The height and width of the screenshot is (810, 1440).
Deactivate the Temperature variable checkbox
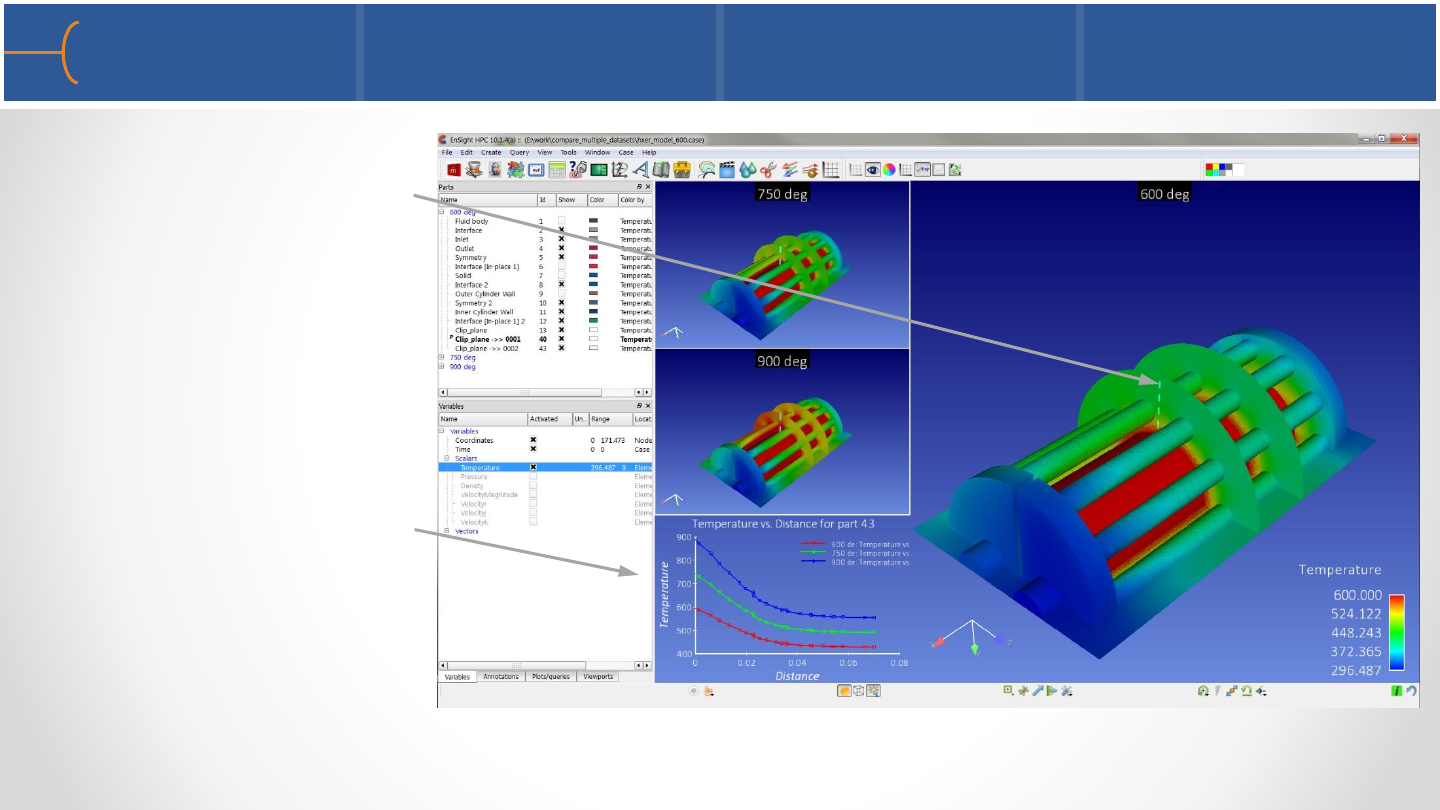coord(533,467)
